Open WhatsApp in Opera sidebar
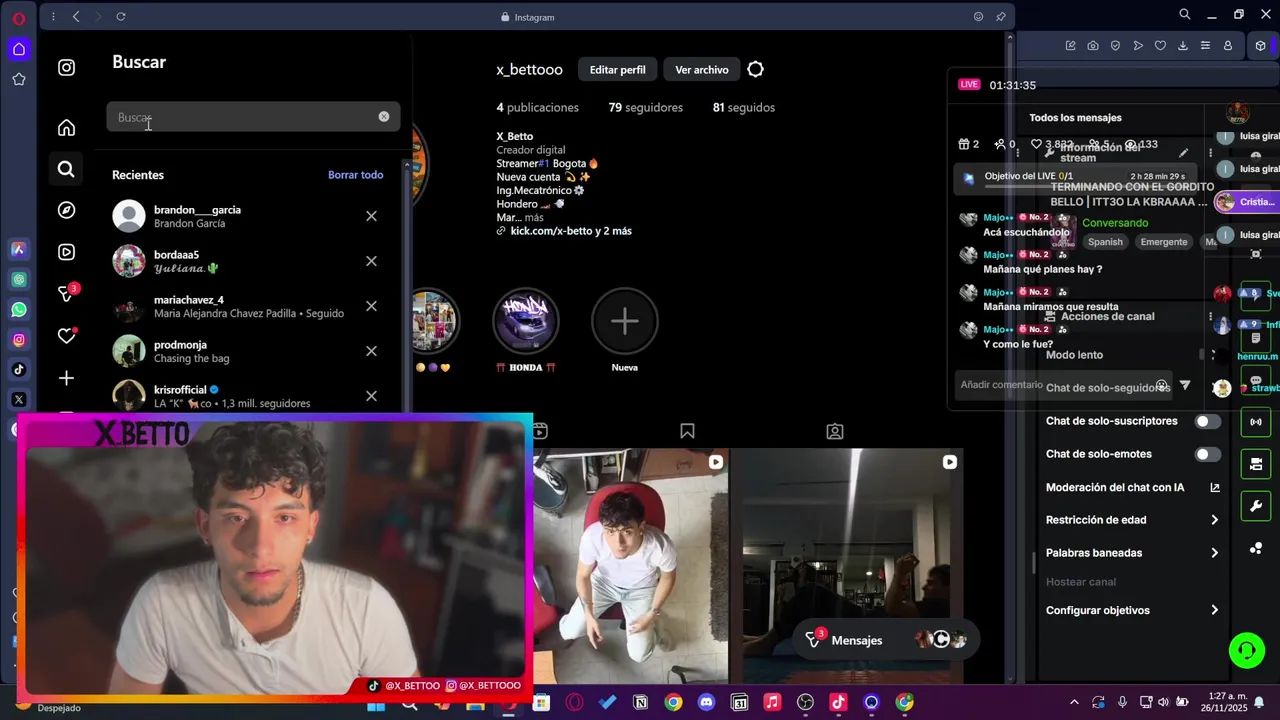The width and height of the screenshot is (1280, 720). (x=19, y=310)
